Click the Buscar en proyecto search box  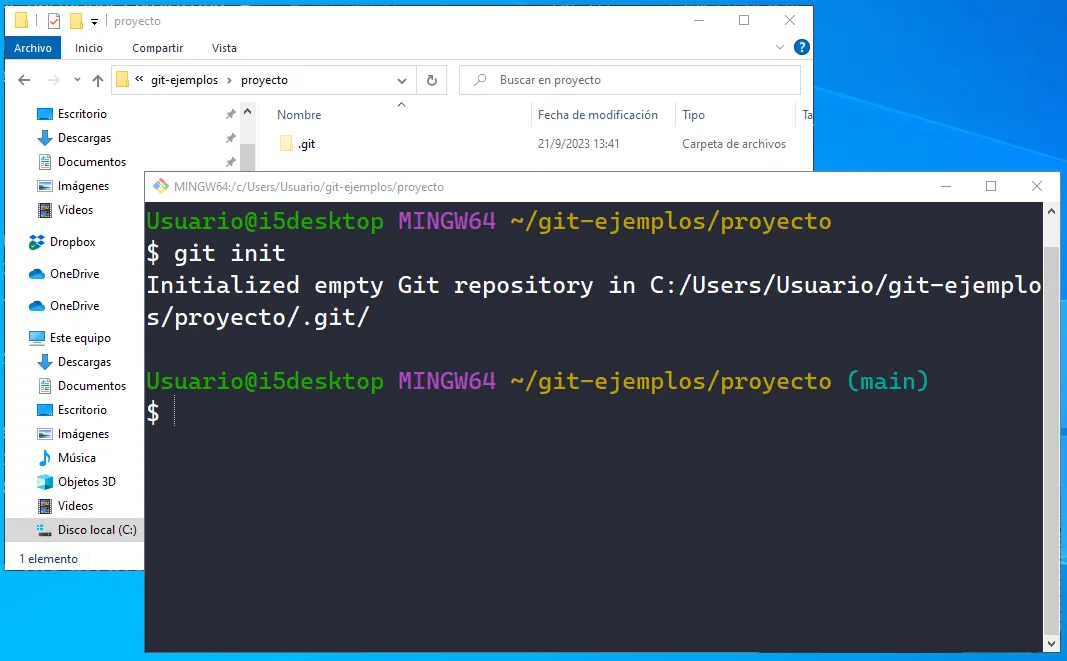(x=640, y=80)
